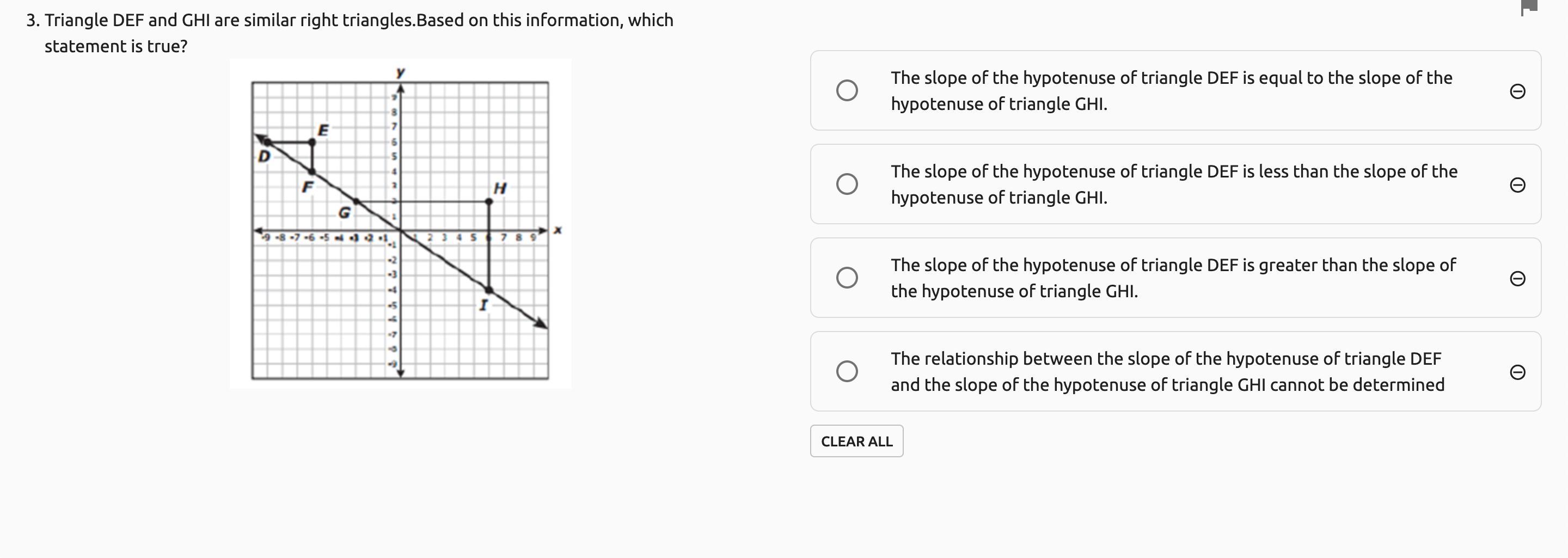The width and height of the screenshot is (1568, 558).
Task: Choose the 'cannot be determined' radio button
Action: pos(847,371)
